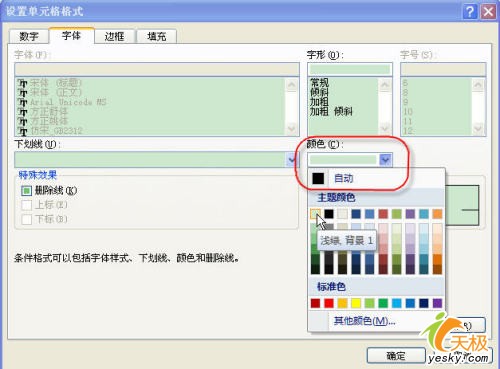Select light green under 标准色
The image size is (500, 369).
coord(369,303)
